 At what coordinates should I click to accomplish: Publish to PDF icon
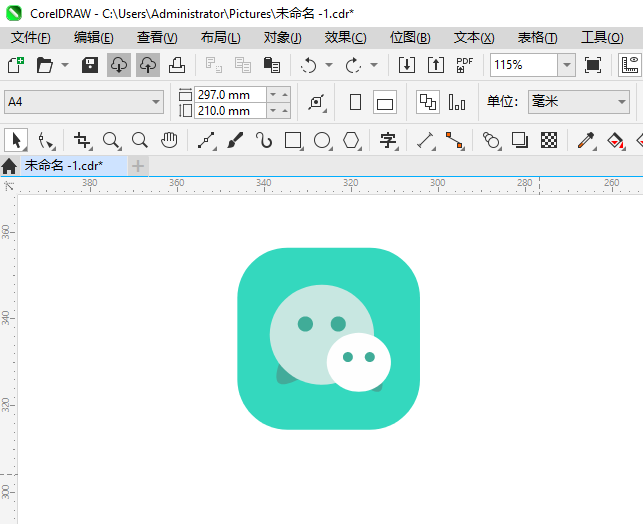pyautogui.click(x=465, y=65)
